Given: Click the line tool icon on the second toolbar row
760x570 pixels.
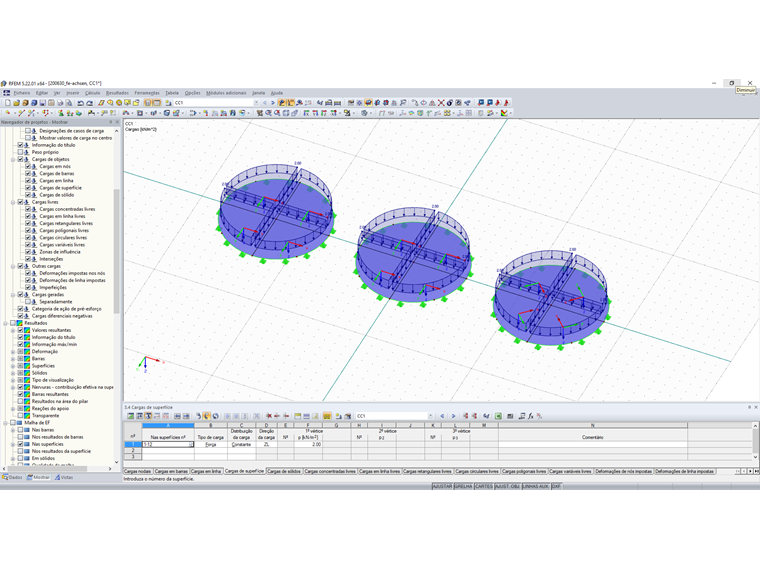Looking at the screenshot, I should point(21,113).
